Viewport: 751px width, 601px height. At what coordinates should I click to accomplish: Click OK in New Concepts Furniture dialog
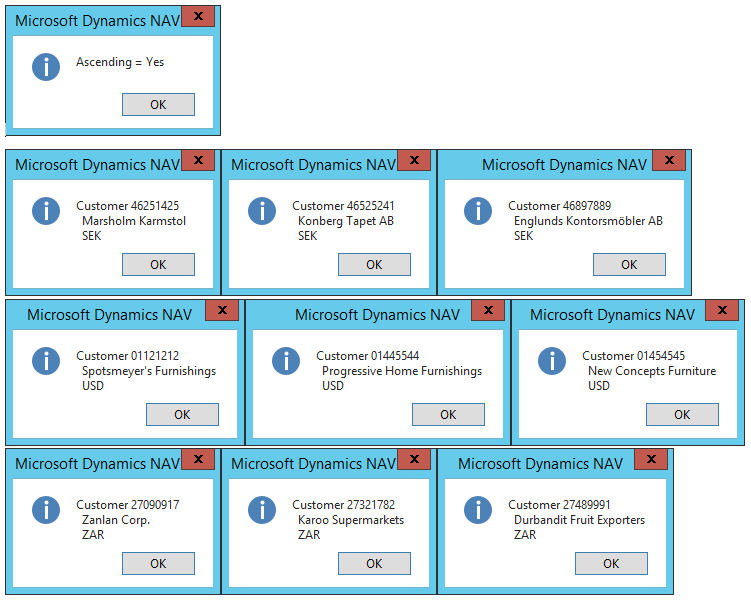pyautogui.click(x=683, y=414)
